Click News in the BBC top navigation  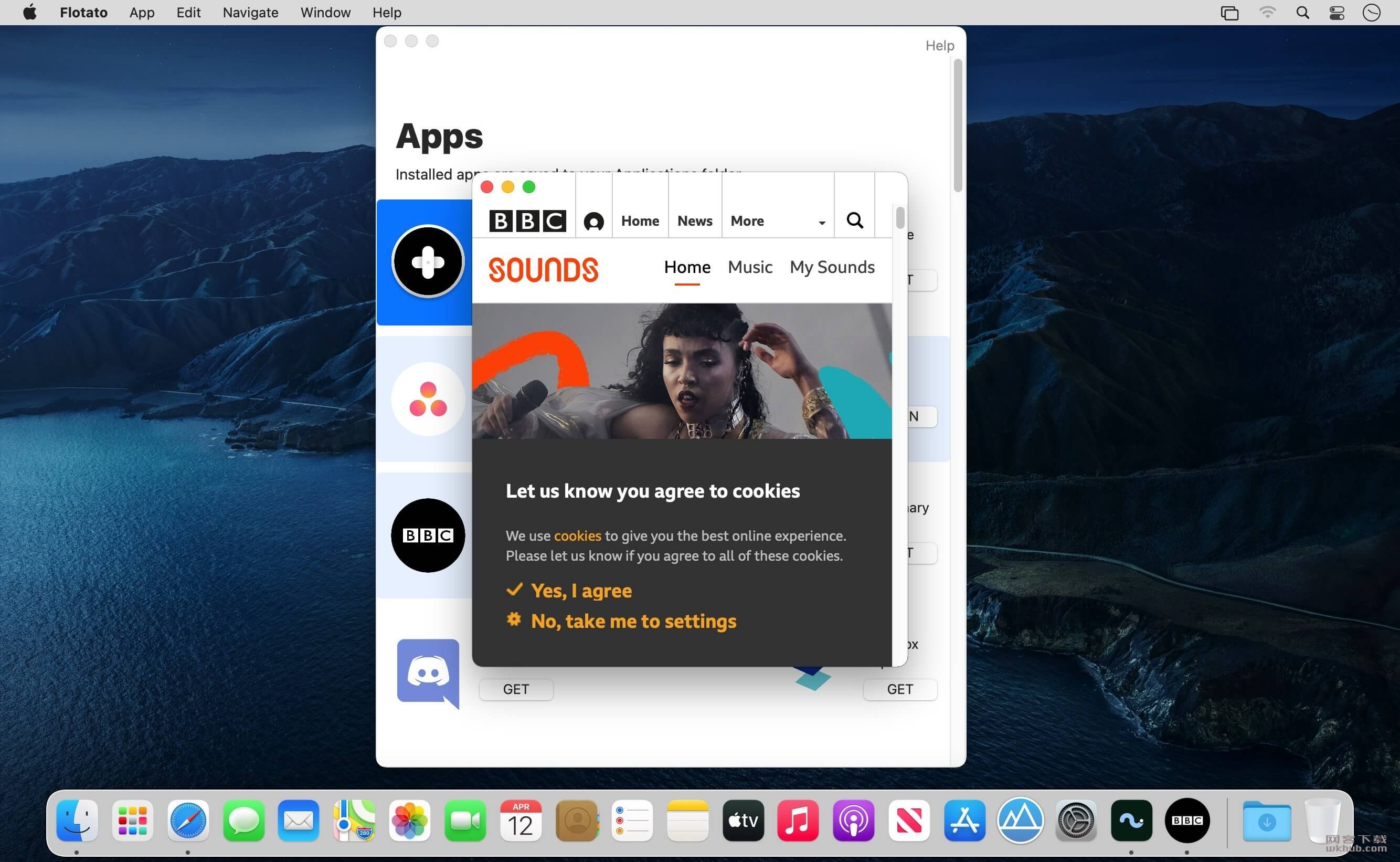pyautogui.click(x=695, y=220)
